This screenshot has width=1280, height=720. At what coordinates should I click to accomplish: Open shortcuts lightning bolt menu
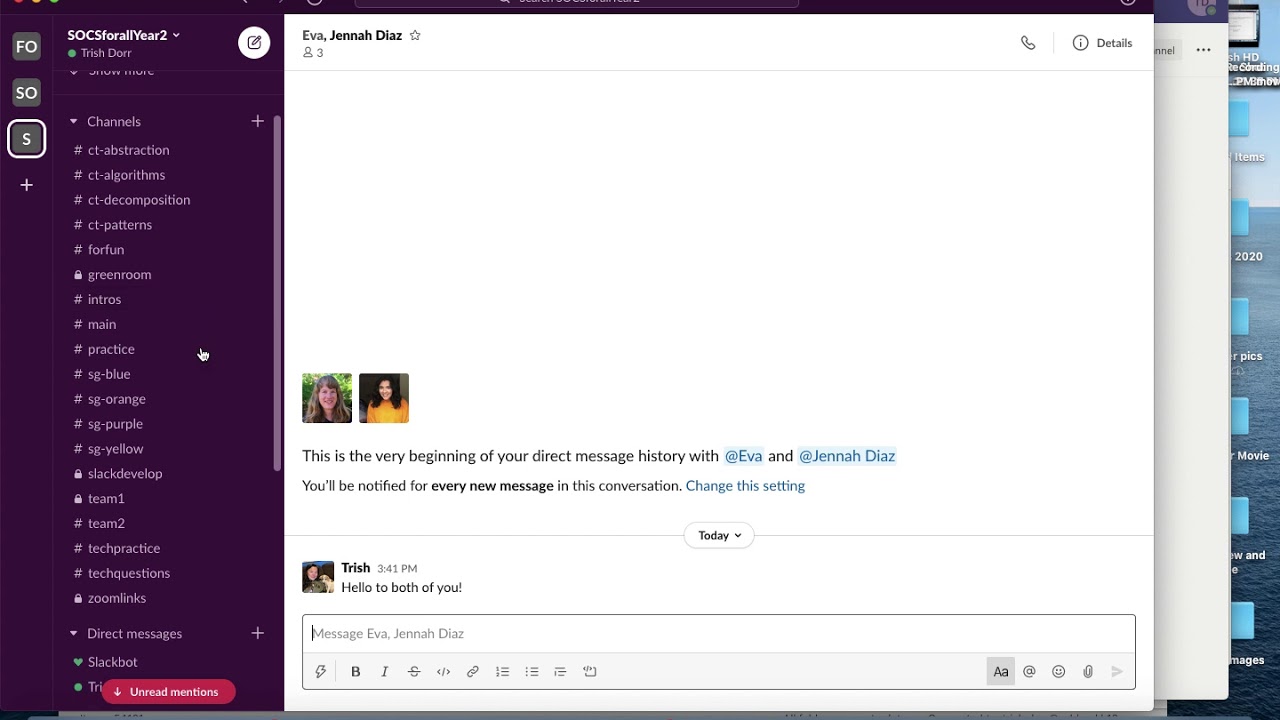click(x=321, y=672)
